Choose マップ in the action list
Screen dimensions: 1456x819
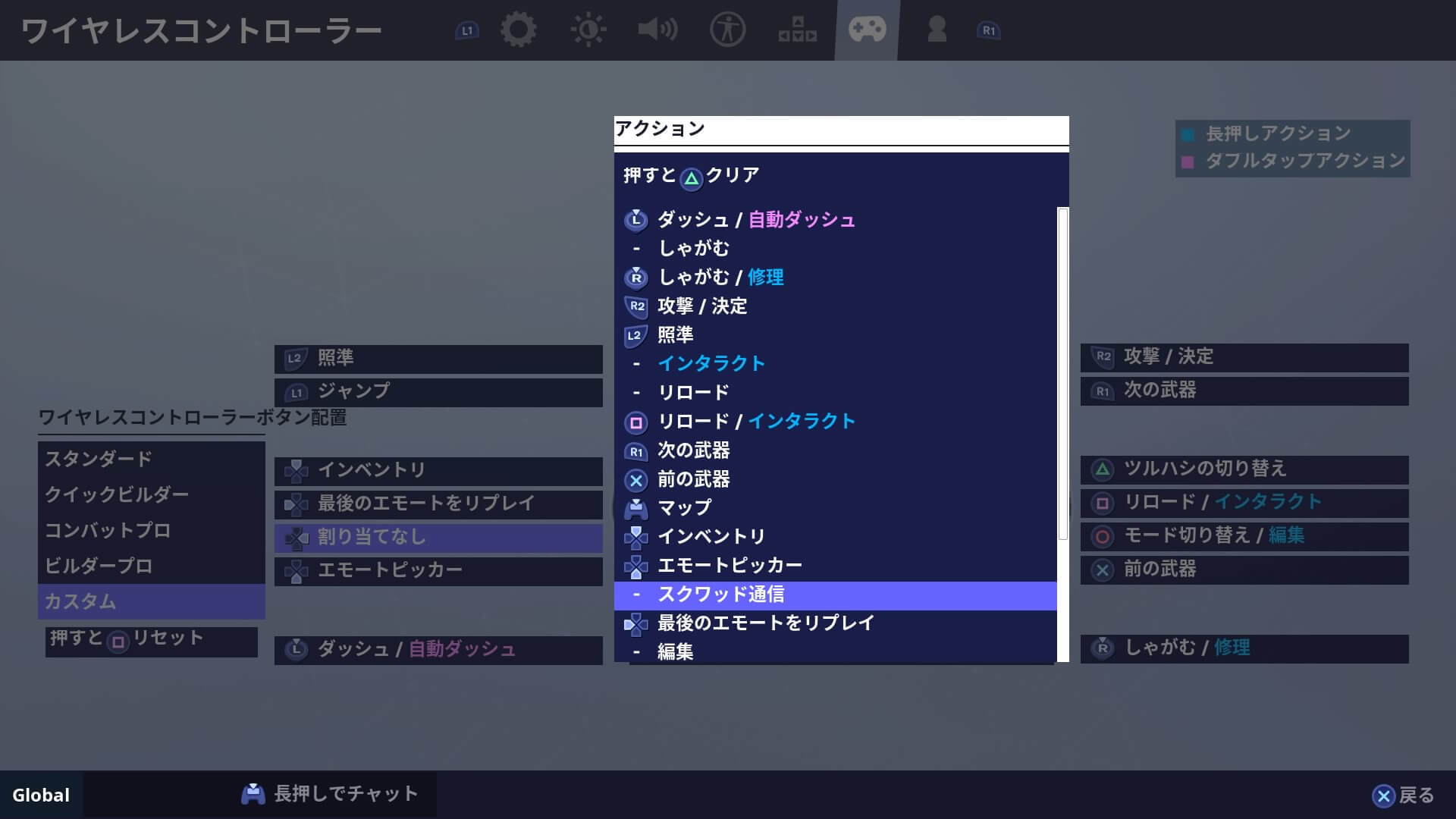click(x=834, y=507)
